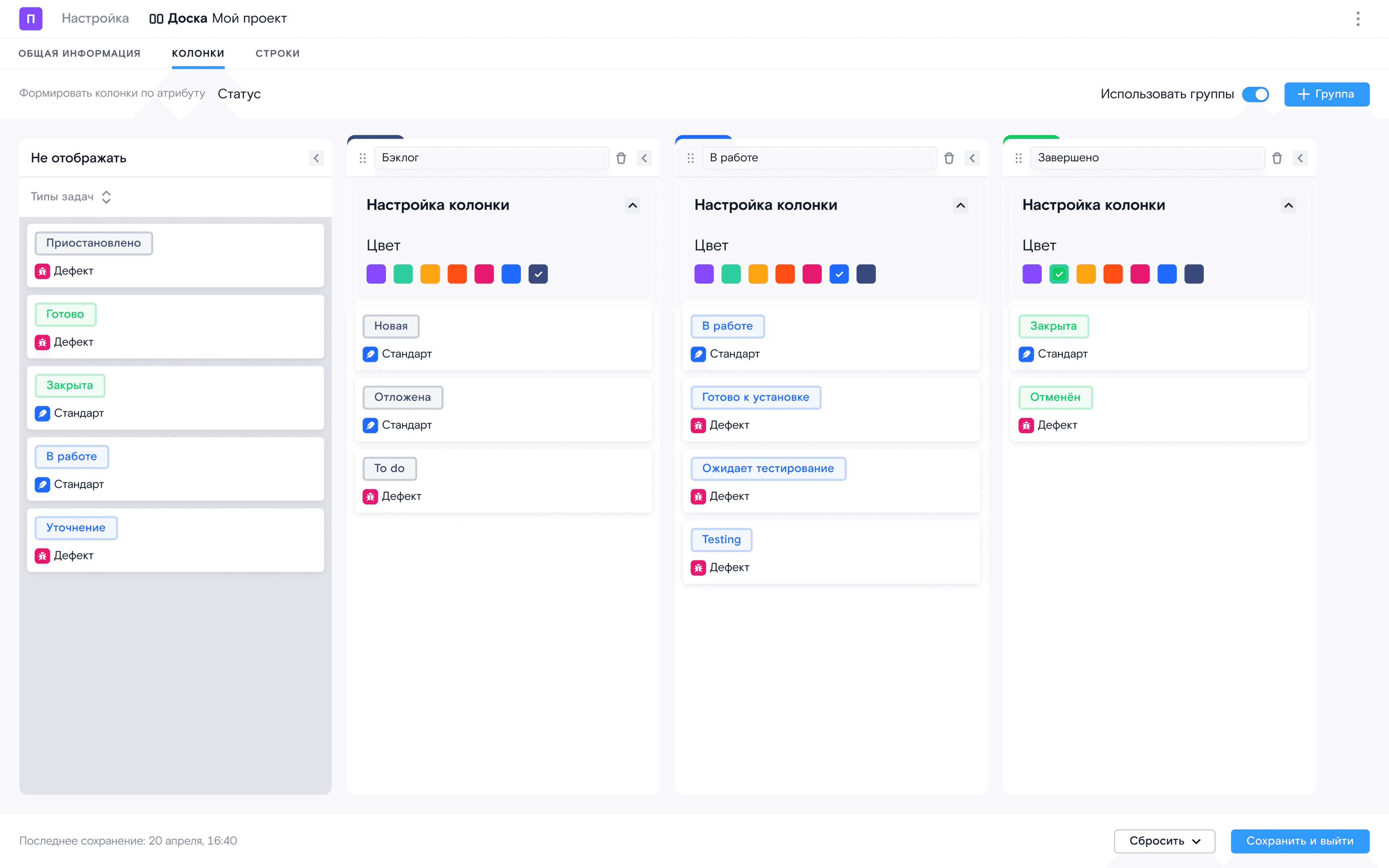1389x868 pixels.
Task: Click the purple П project logo
Action: (30, 18)
